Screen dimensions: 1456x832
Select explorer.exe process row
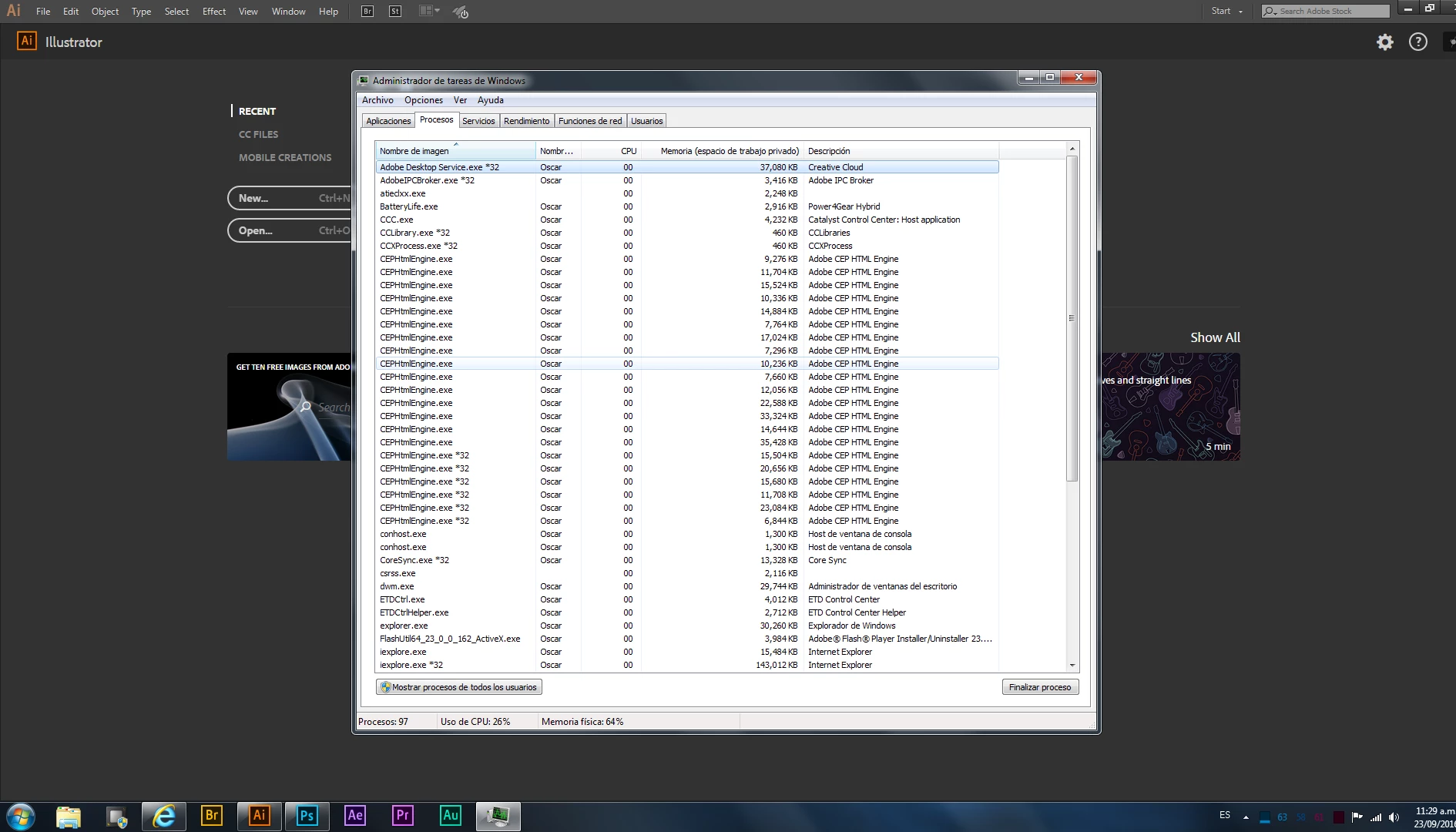[x=687, y=626]
